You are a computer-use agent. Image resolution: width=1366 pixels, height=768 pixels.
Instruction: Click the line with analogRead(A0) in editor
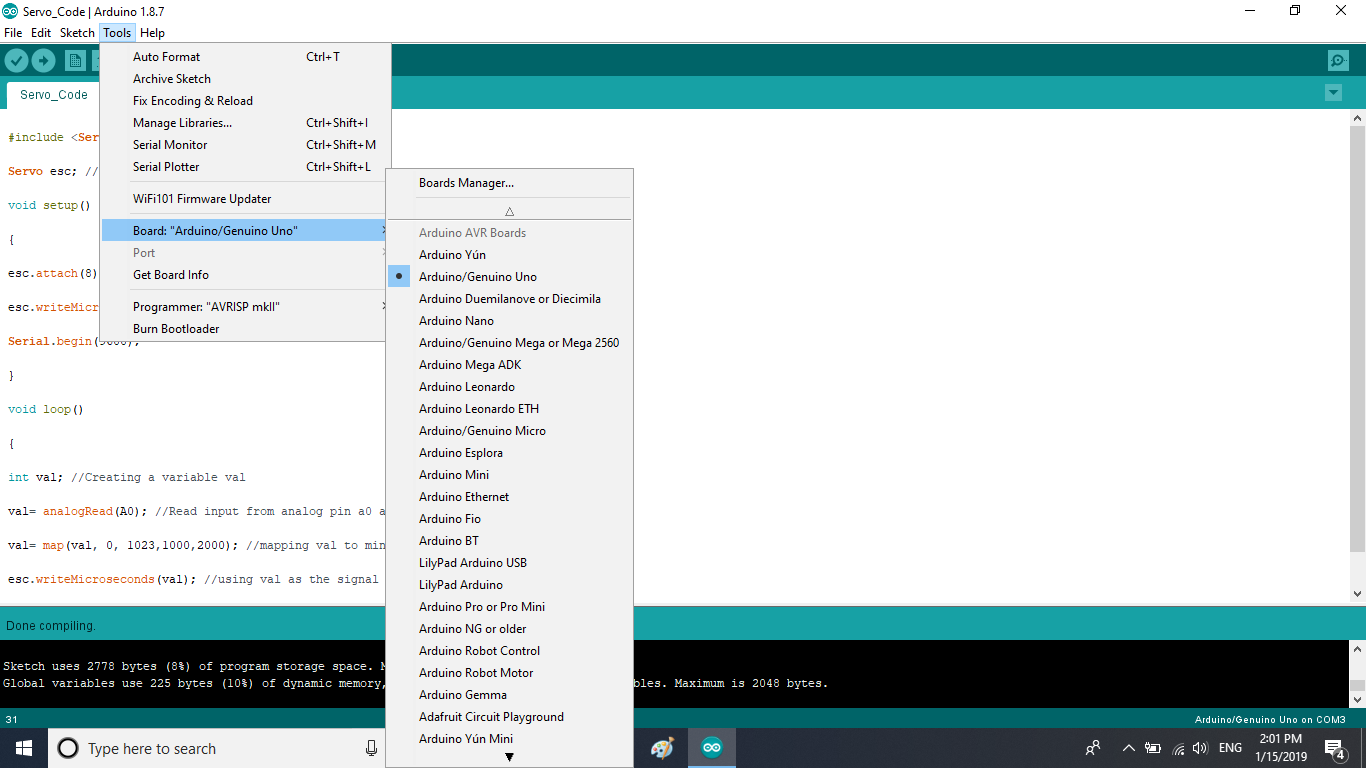195,511
